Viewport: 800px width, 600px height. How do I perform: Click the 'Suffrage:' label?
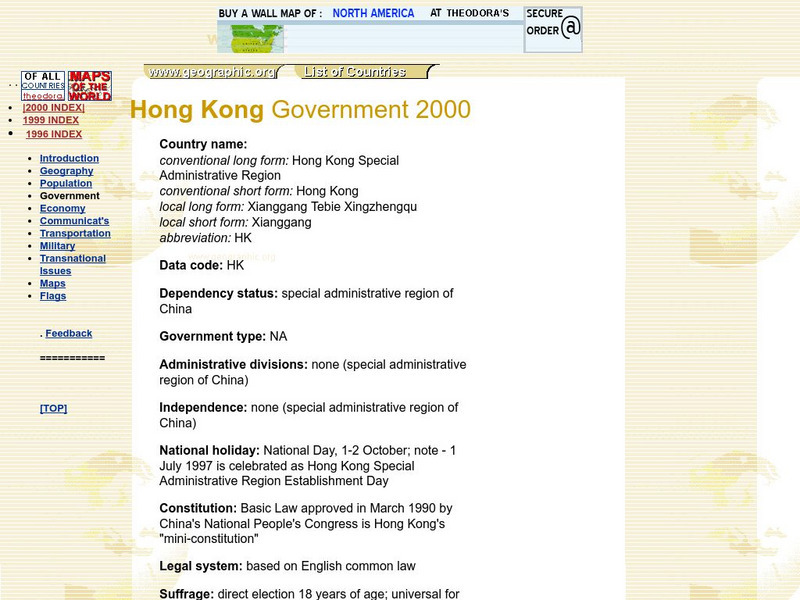186,594
